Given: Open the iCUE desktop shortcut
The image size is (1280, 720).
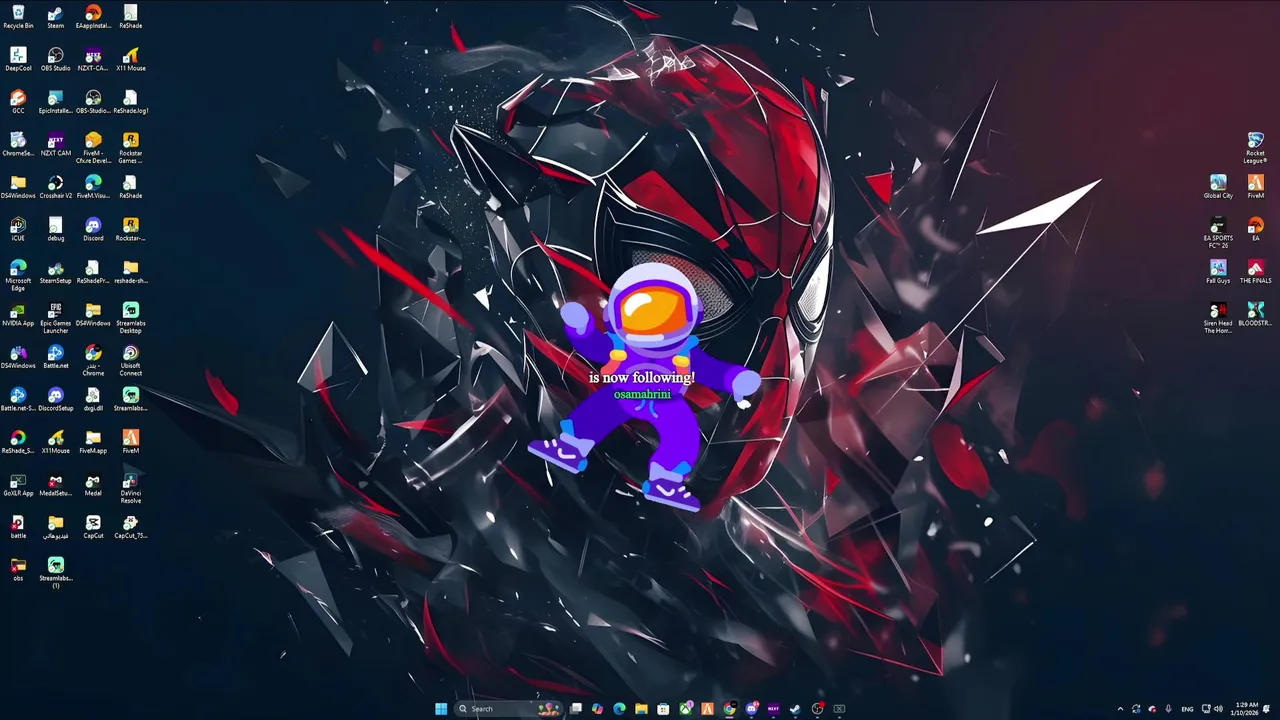Looking at the screenshot, I should click(x=18, y=229).
